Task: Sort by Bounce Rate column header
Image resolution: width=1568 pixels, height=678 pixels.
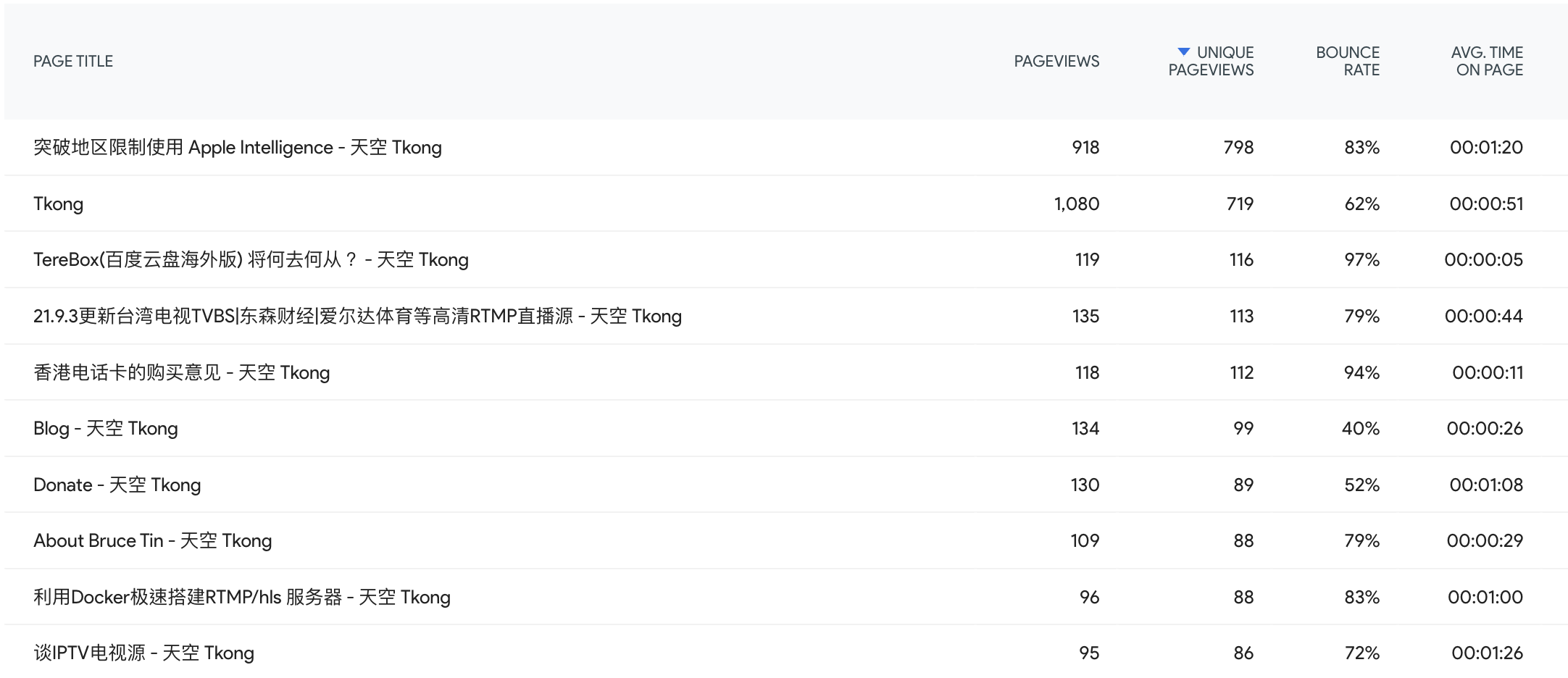Action: tap(1347, 62)
